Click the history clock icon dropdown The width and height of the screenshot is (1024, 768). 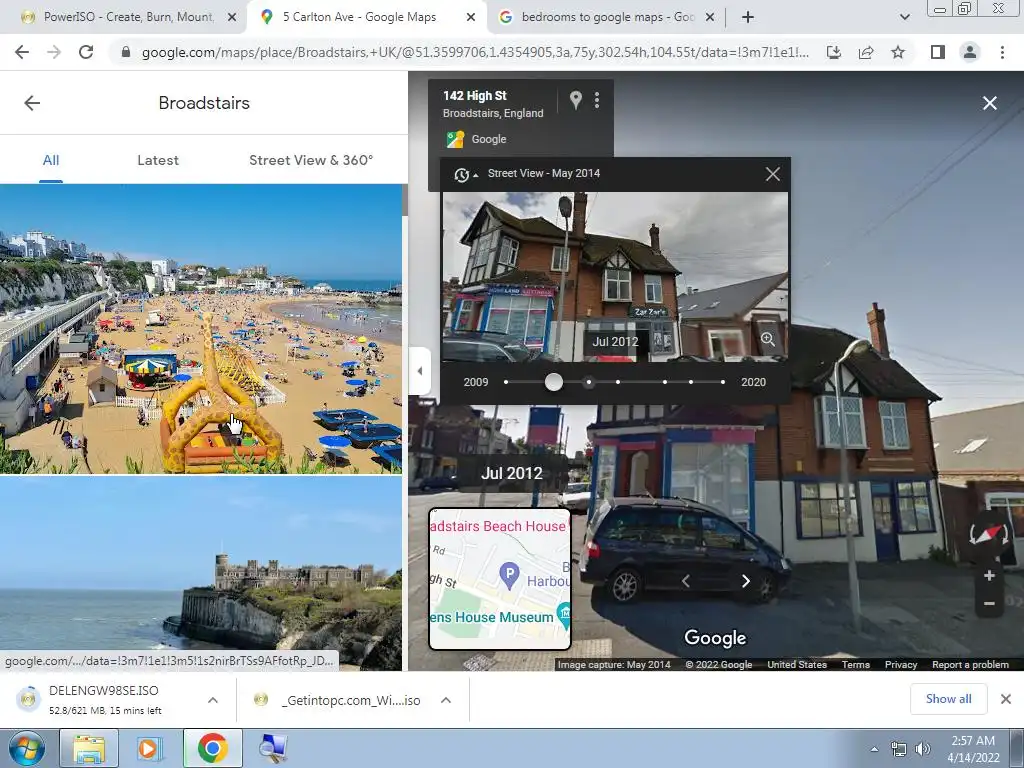click(x=466, y=174)
